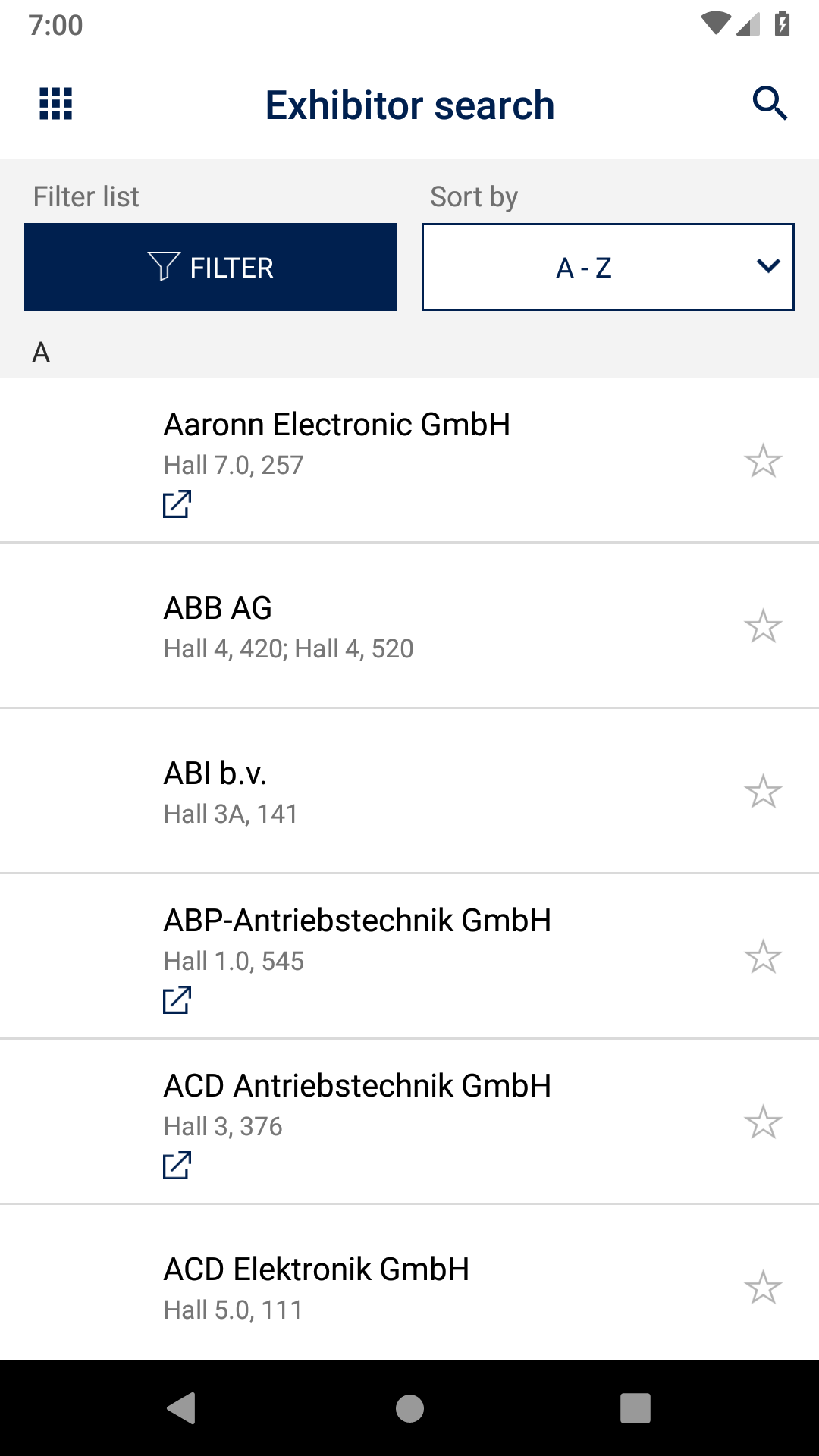Screen dimensions: 819x1456
Task: Click the sort dropdown chevron arrow
Action: (x=768, y=266)
